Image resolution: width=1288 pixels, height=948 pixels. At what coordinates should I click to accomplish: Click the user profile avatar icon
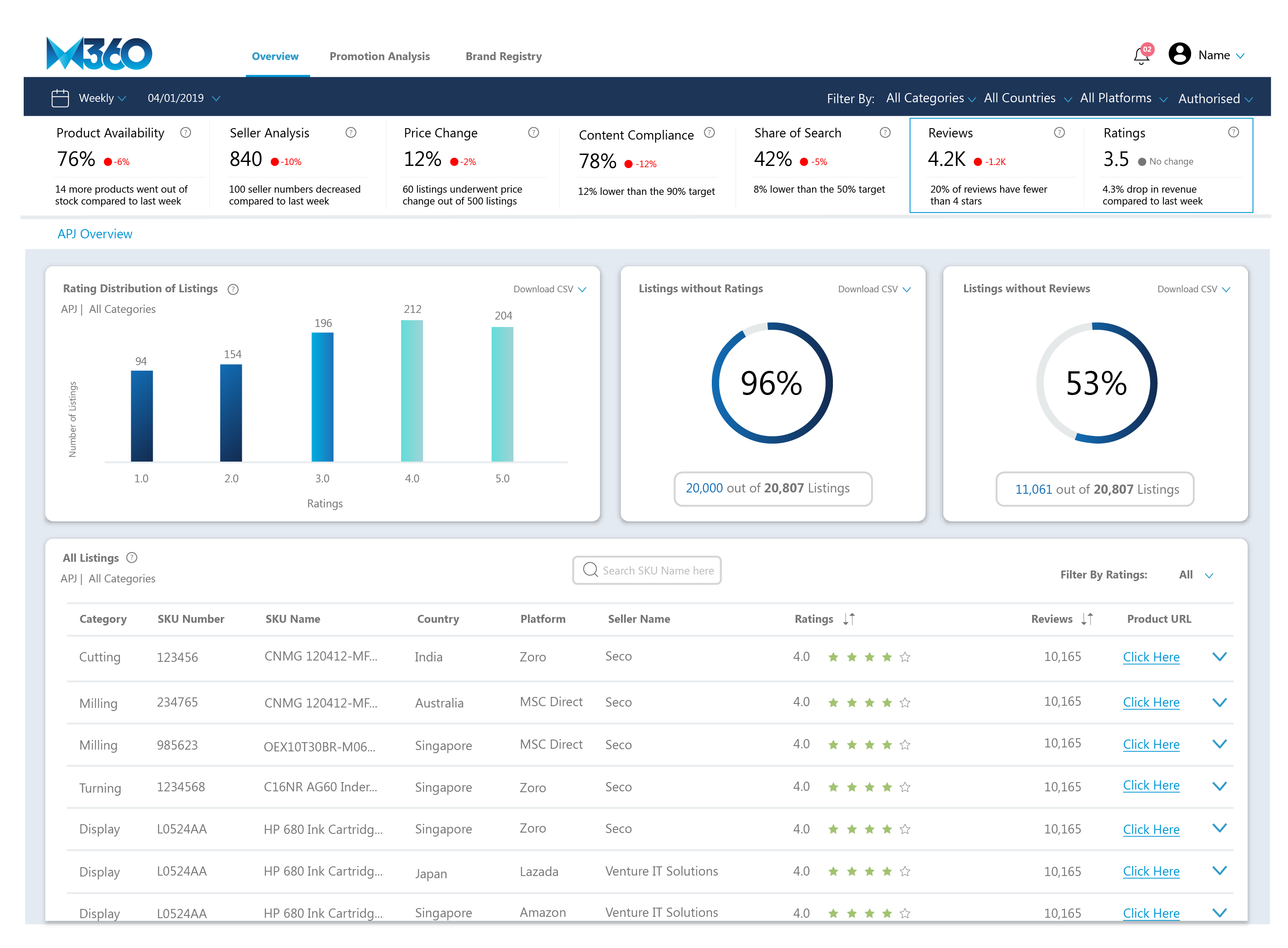pyautogui.click(x=1179, y=54)
